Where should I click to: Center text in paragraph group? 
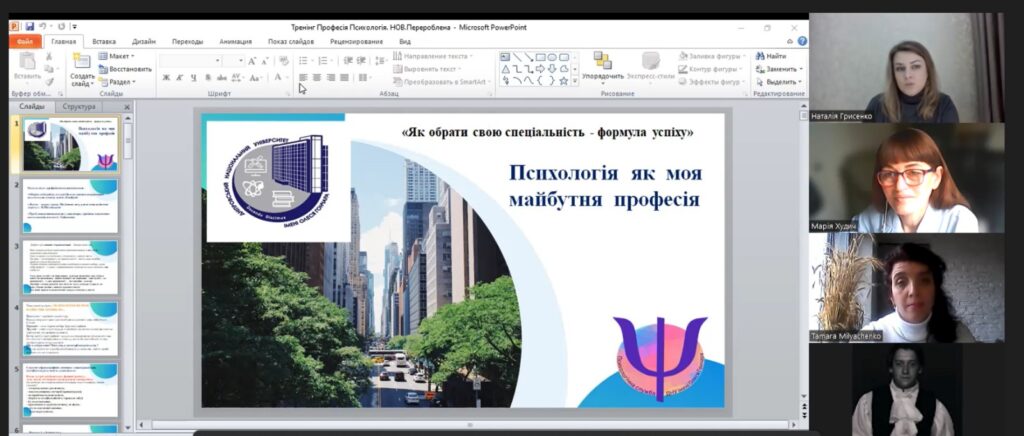coord(317,77)
